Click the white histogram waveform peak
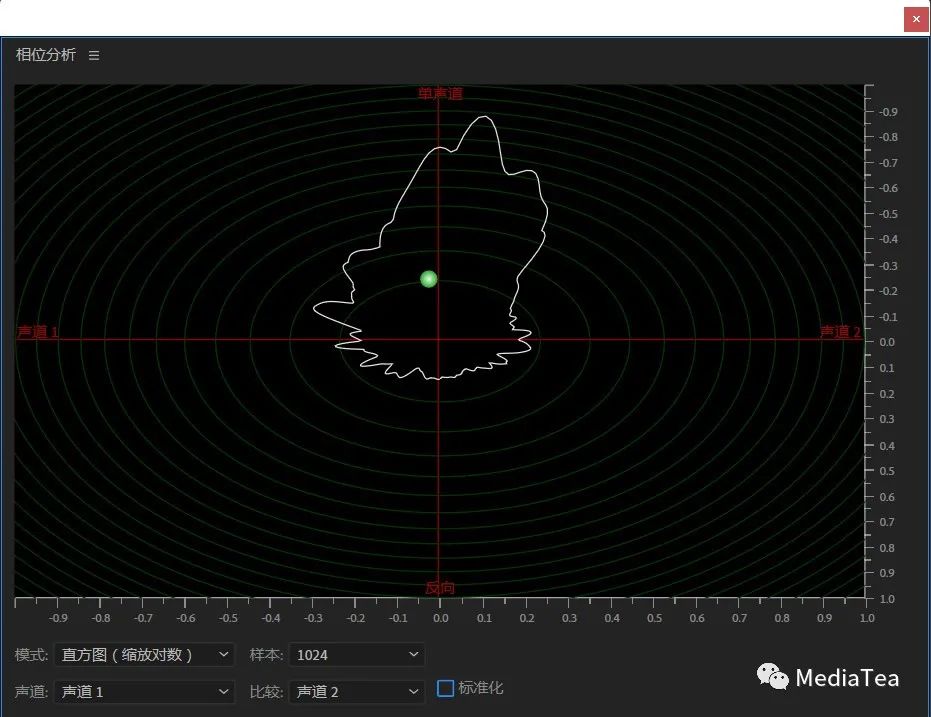 pos(484,118)
